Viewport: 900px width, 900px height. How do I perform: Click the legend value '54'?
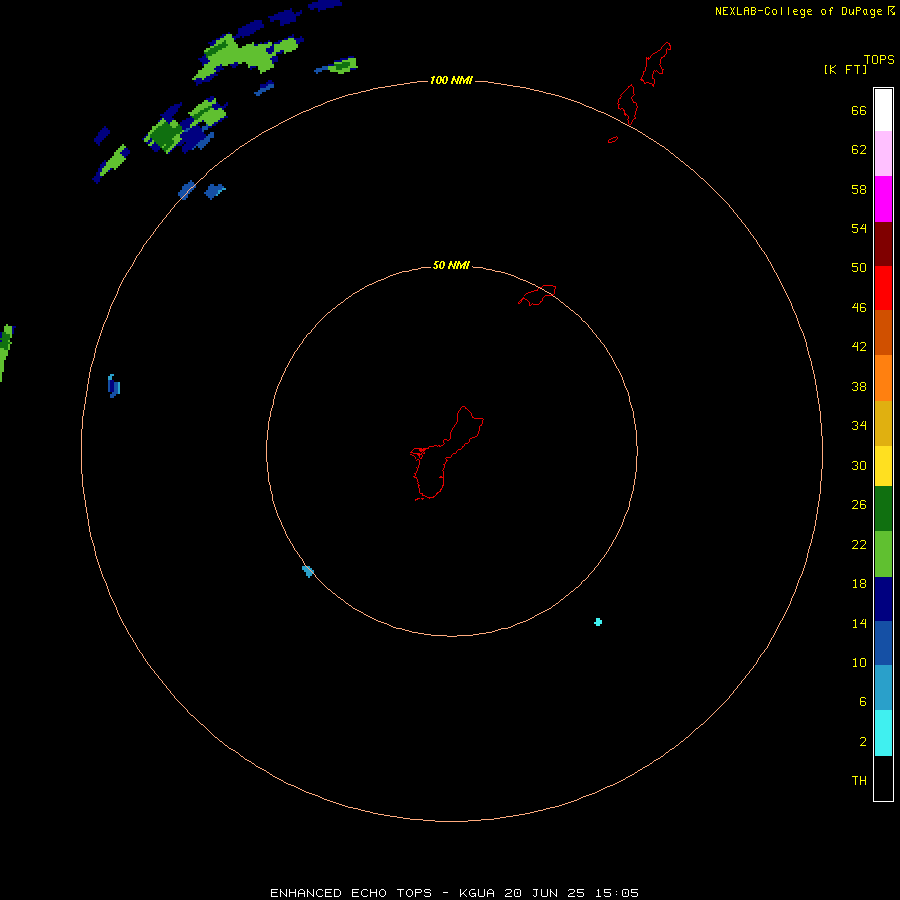859,228
